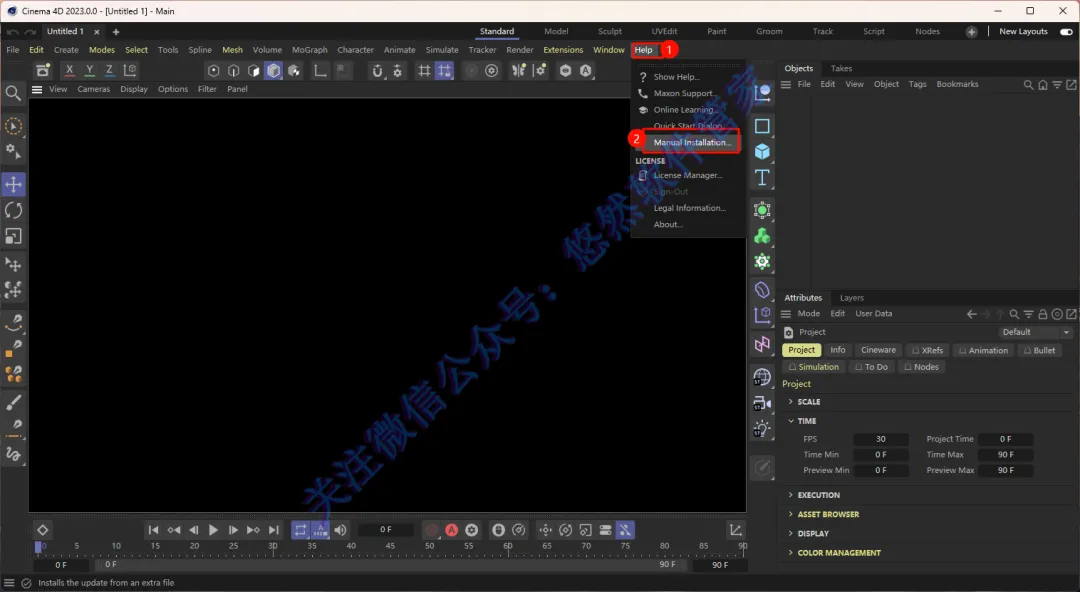Play the animation forward
The width and height of the screenshot is (1080, 592).
click(214, 530)
